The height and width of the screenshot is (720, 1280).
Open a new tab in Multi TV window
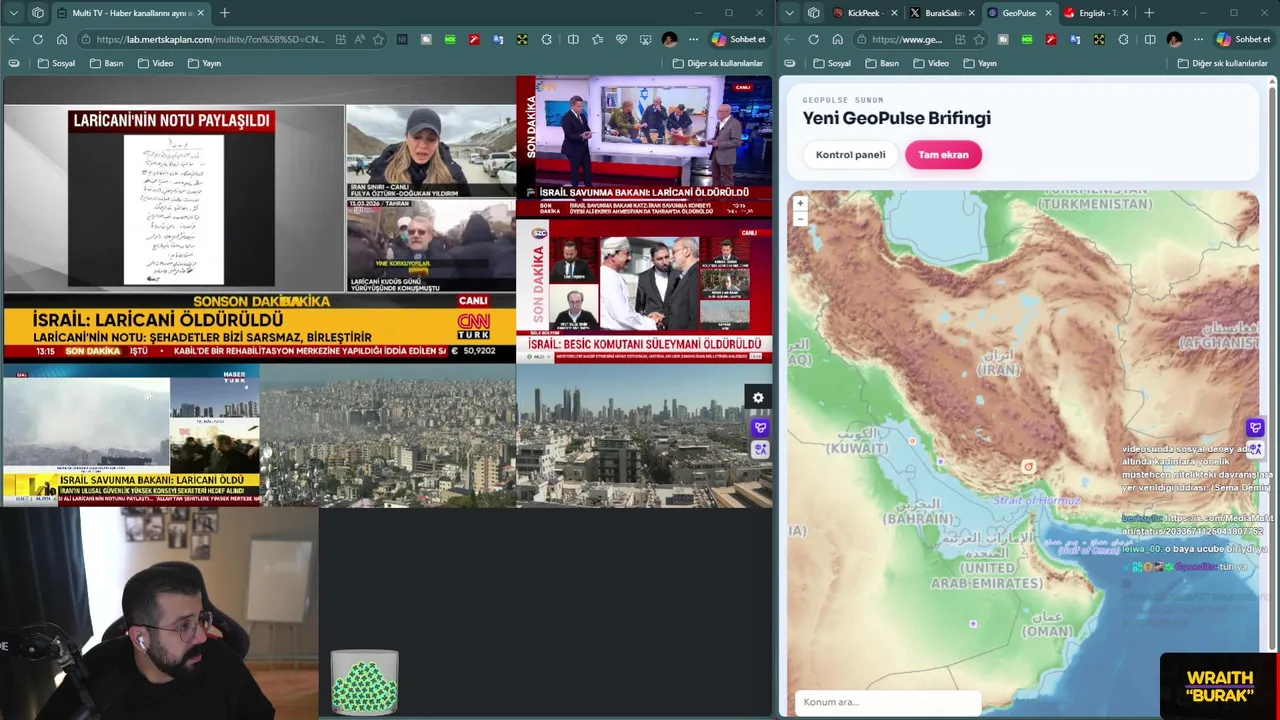[225, 13]
